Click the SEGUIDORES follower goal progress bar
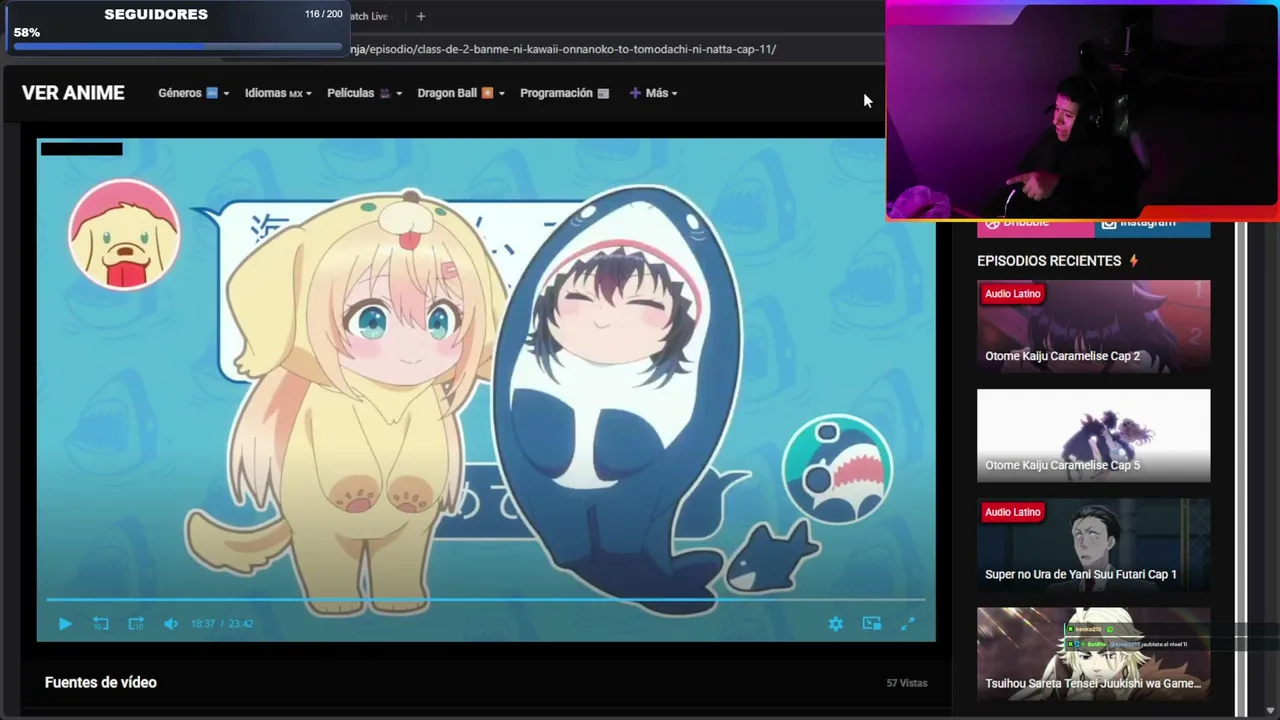Image resolution: width=1280 pixels, height=720 pixels. (x=179, y=47)
